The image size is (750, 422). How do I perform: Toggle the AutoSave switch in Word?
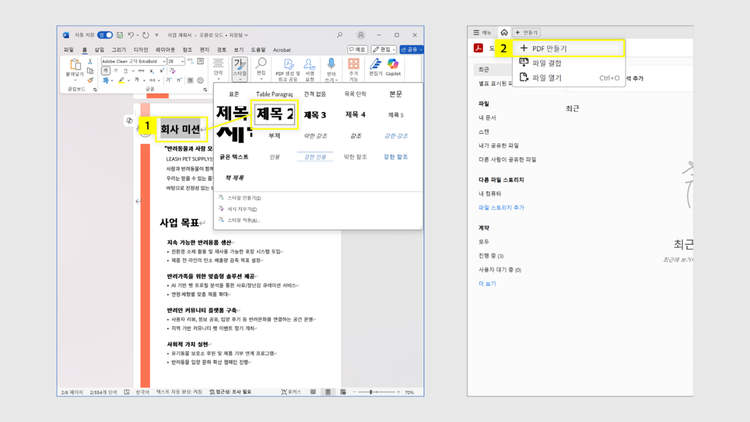(105, 35)
